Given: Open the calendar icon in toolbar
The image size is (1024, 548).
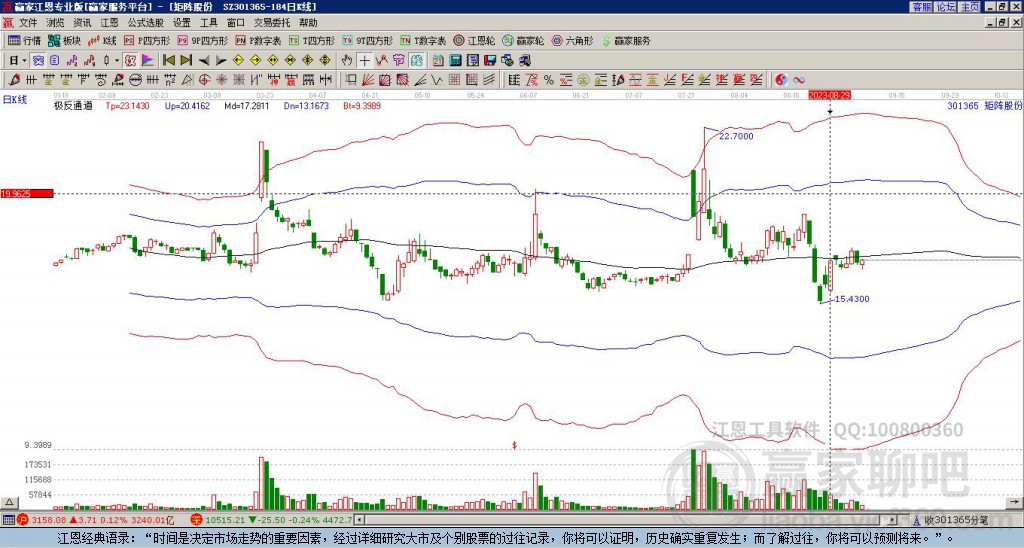Looking at the screenshot, I should tap(438, 61).
